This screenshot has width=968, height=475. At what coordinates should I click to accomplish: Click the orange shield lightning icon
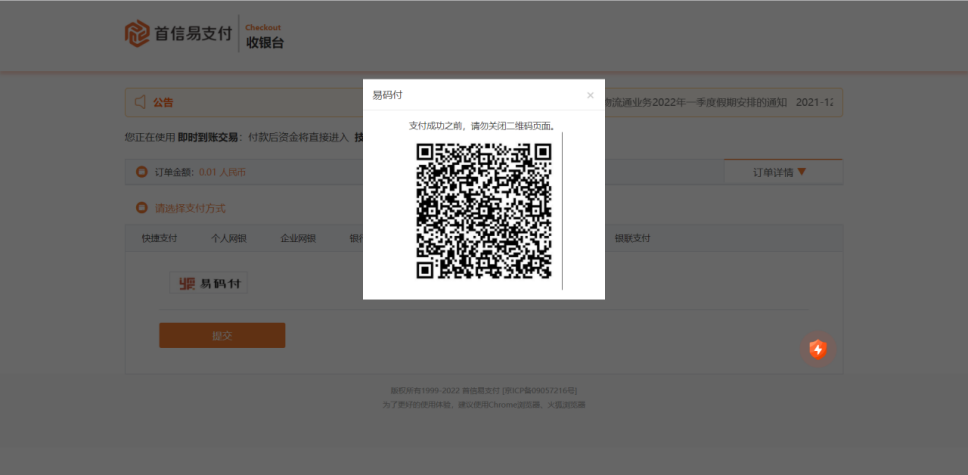[818, 350]
